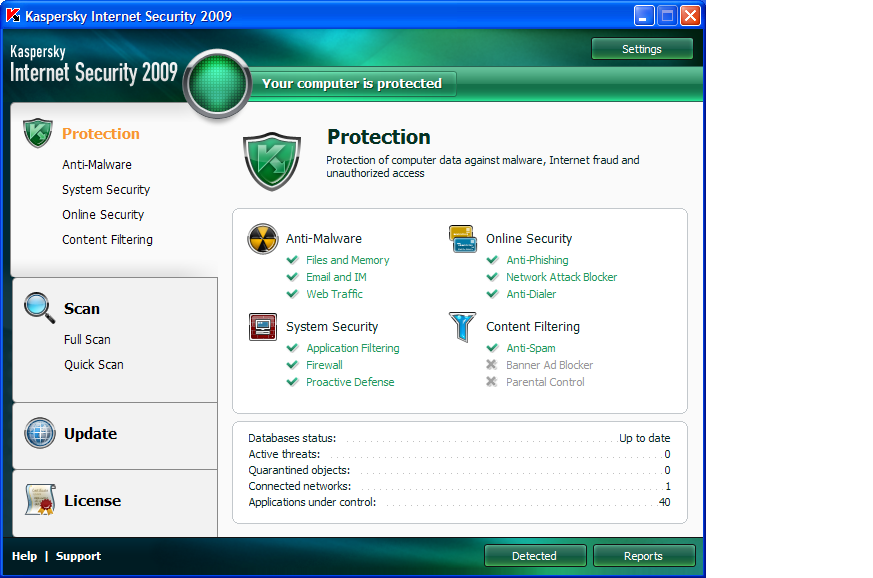
Task: Click the Application Filtering link
Action: pos(353,348)
